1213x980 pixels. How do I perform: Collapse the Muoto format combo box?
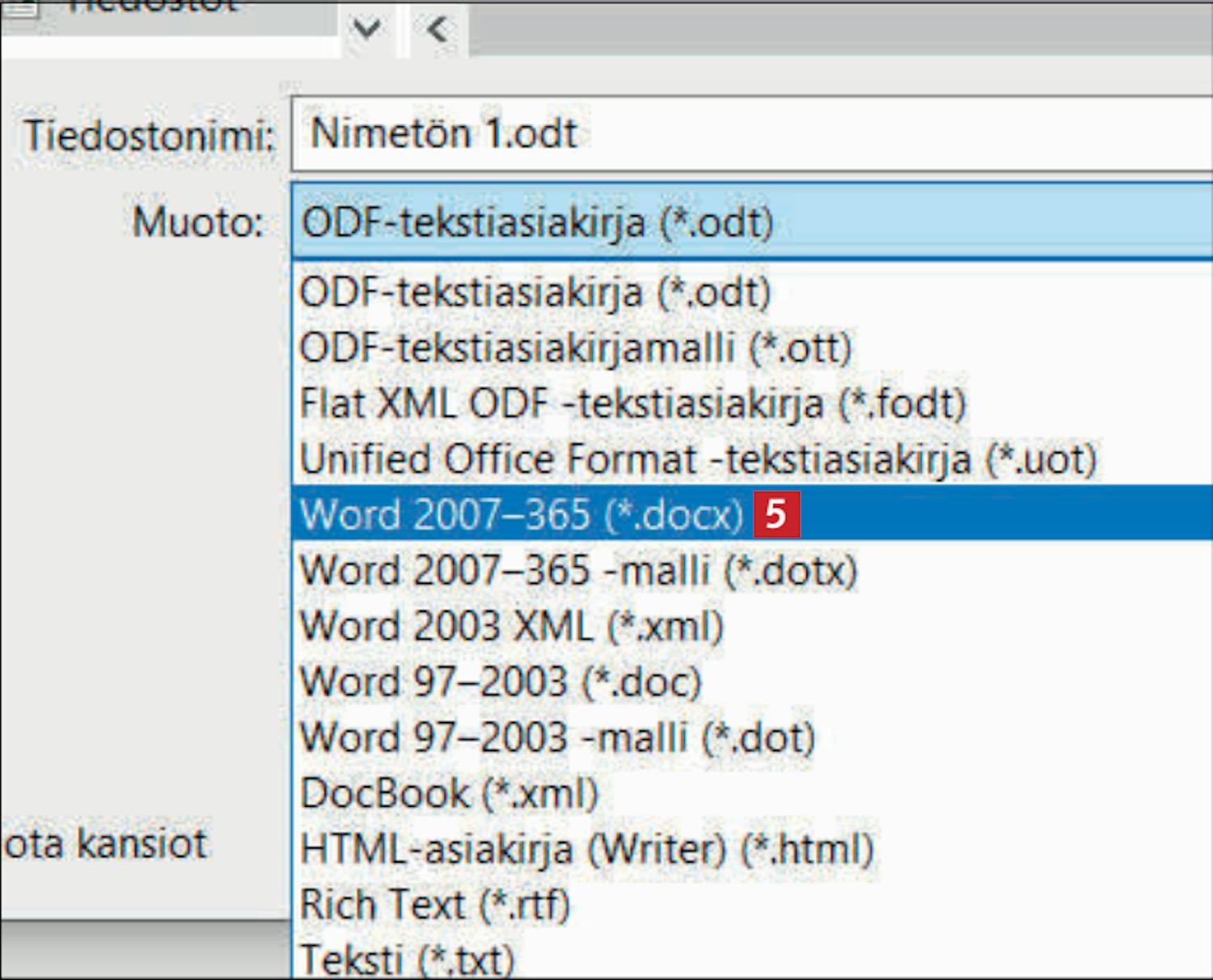[x=750, y=222]
